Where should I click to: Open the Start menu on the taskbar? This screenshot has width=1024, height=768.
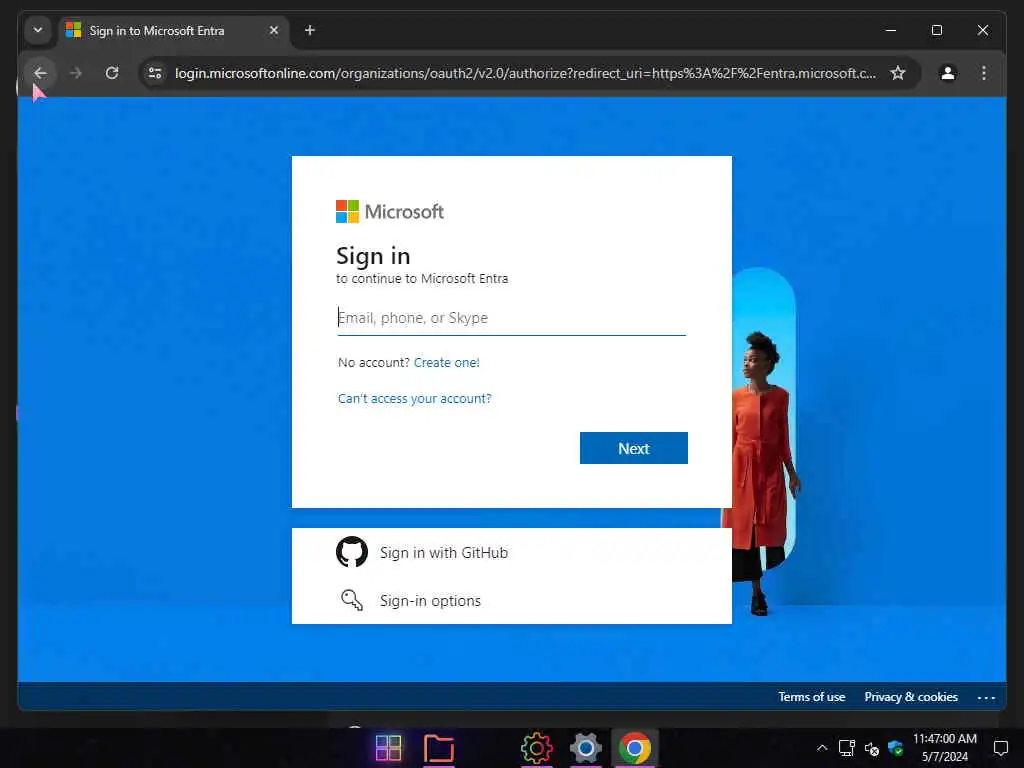pos(389,748)
